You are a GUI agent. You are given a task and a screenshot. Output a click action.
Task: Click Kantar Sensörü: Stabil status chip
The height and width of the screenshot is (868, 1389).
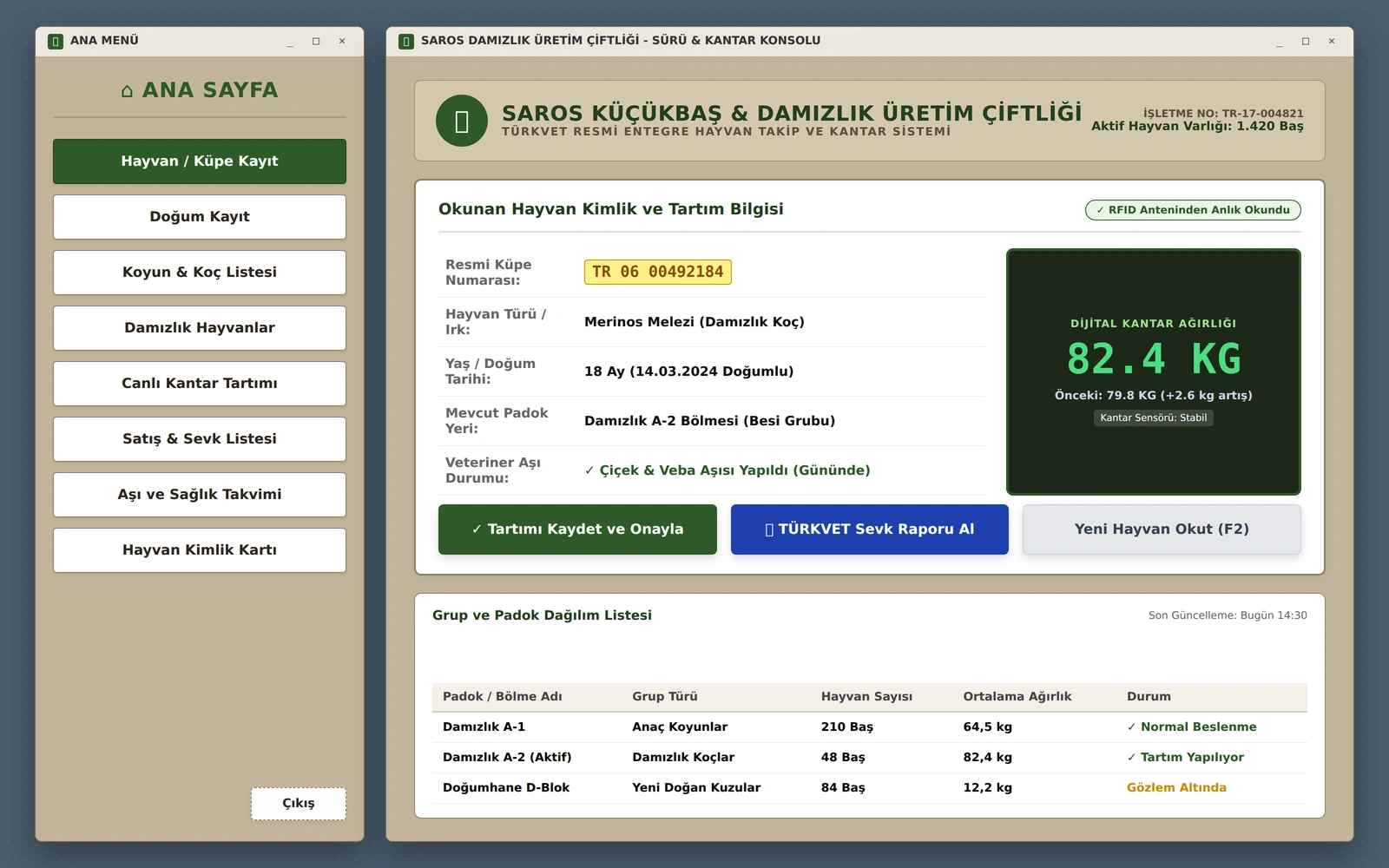point(1154,418)
